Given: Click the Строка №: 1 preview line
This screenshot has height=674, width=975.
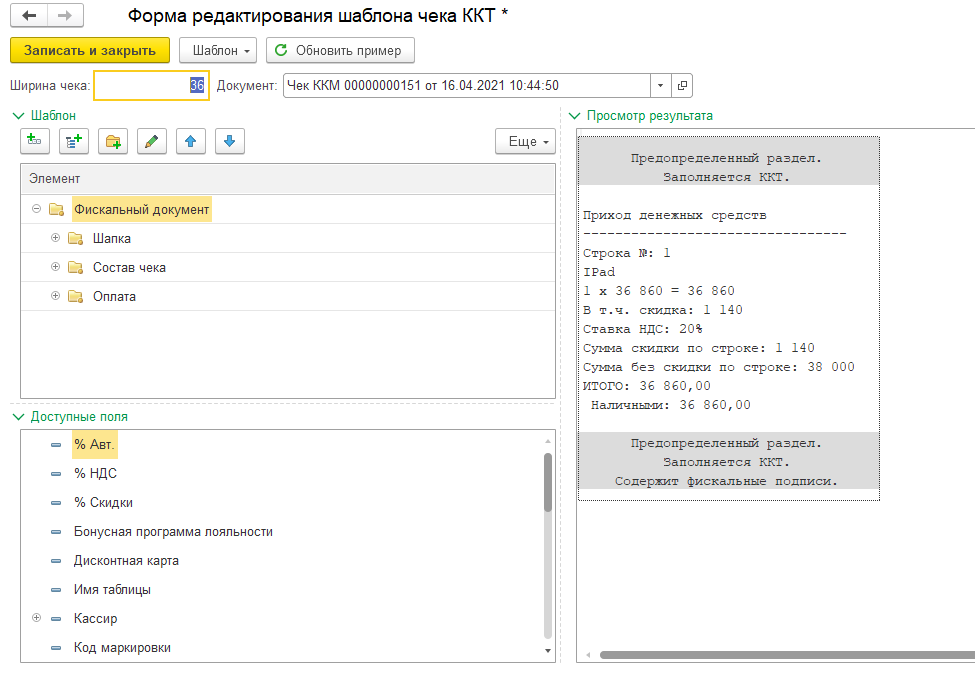Looking at the screenshot, I should pos(627,253).
